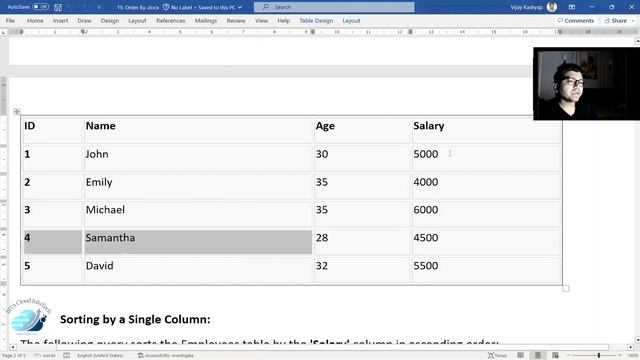Click vertical scrollbar down arrow
Viewport: 640px width, 360px height.
click(x=637, y=340)
